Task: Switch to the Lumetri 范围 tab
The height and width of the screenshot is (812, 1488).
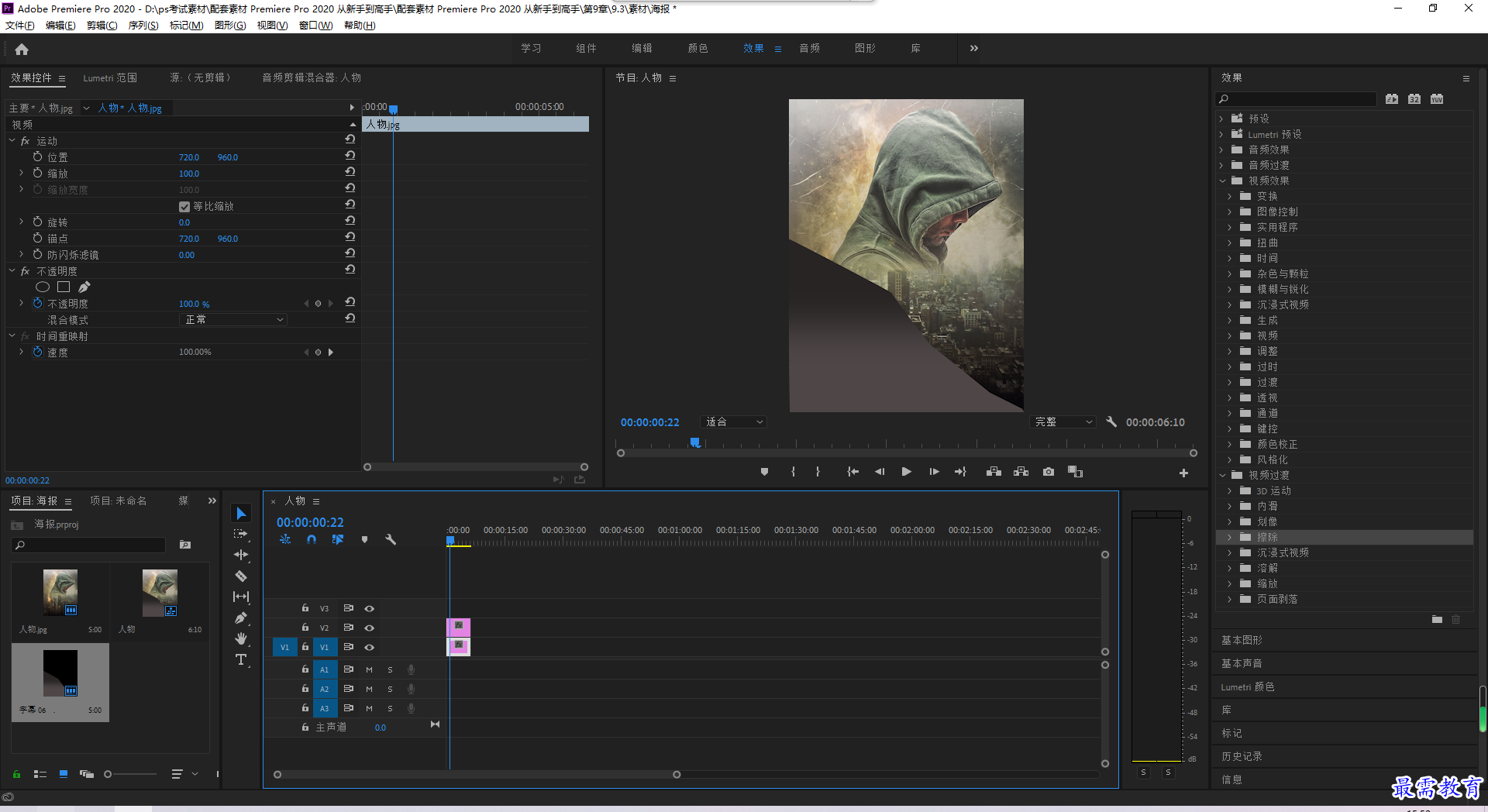Action: point(110,78)
